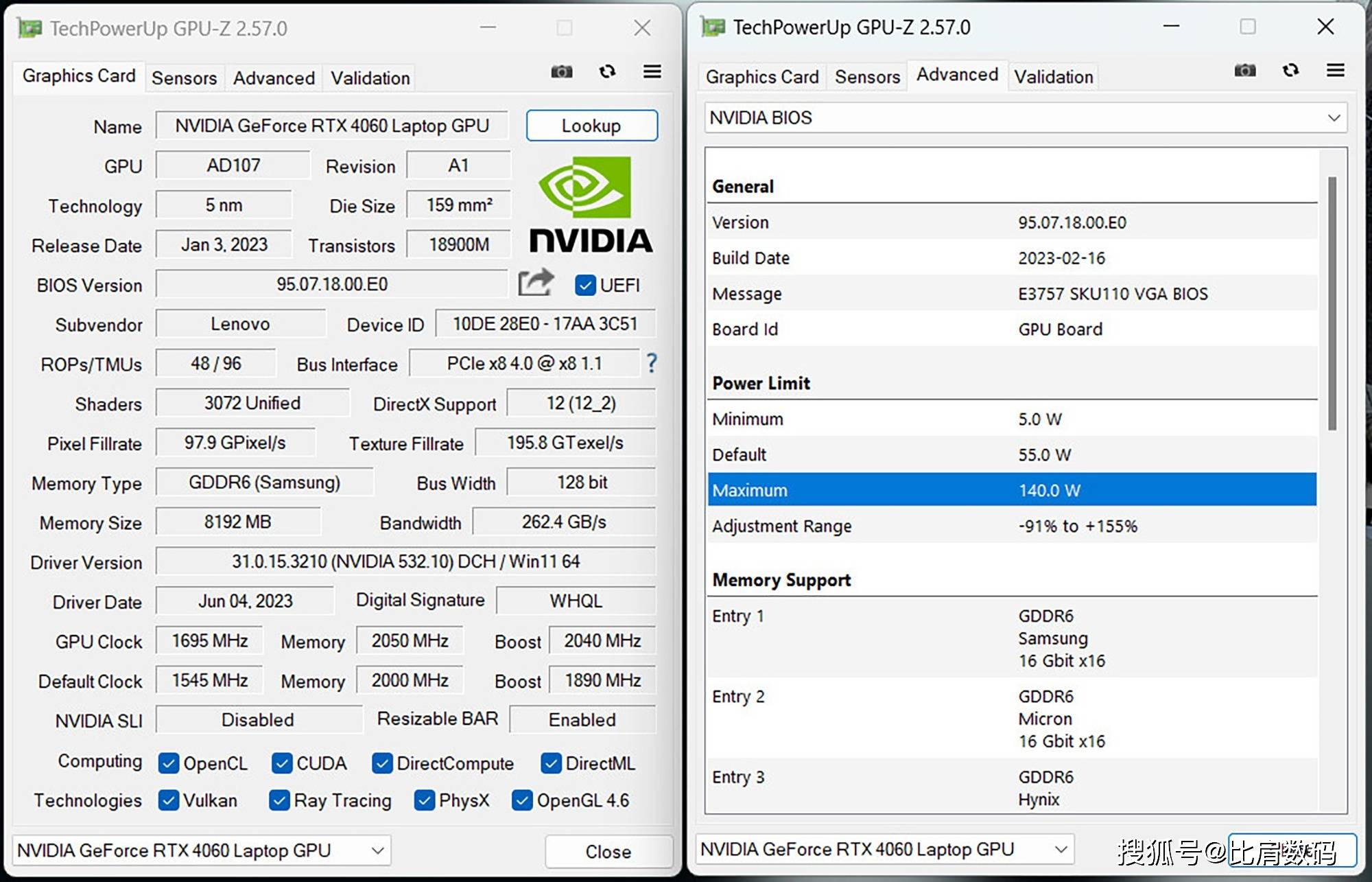
Task: Select the Maximum power limit row
Action: click(x=1011, y=490)
